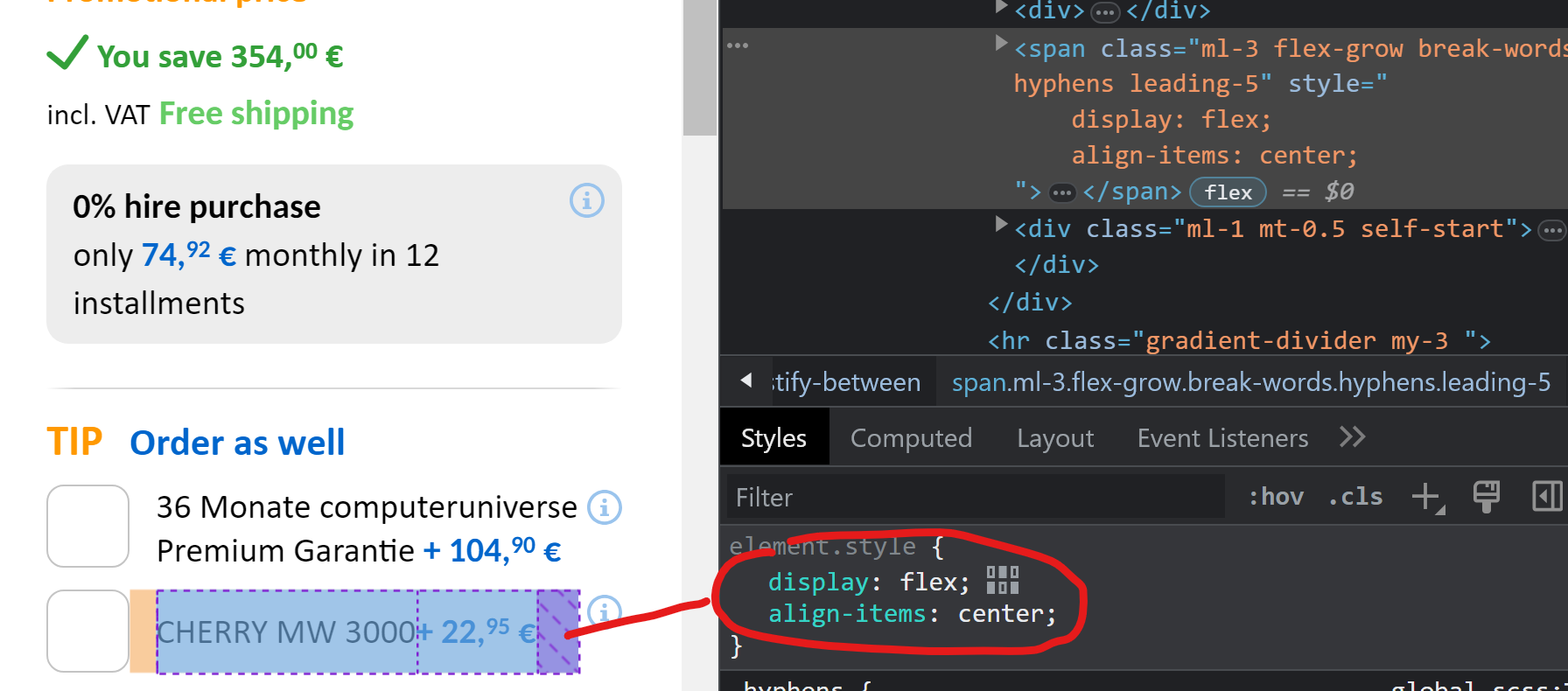The height and width of the screenshot is (691, 1568).
Task: Switch to the Computed tab
Action: (x=911, y=437)
